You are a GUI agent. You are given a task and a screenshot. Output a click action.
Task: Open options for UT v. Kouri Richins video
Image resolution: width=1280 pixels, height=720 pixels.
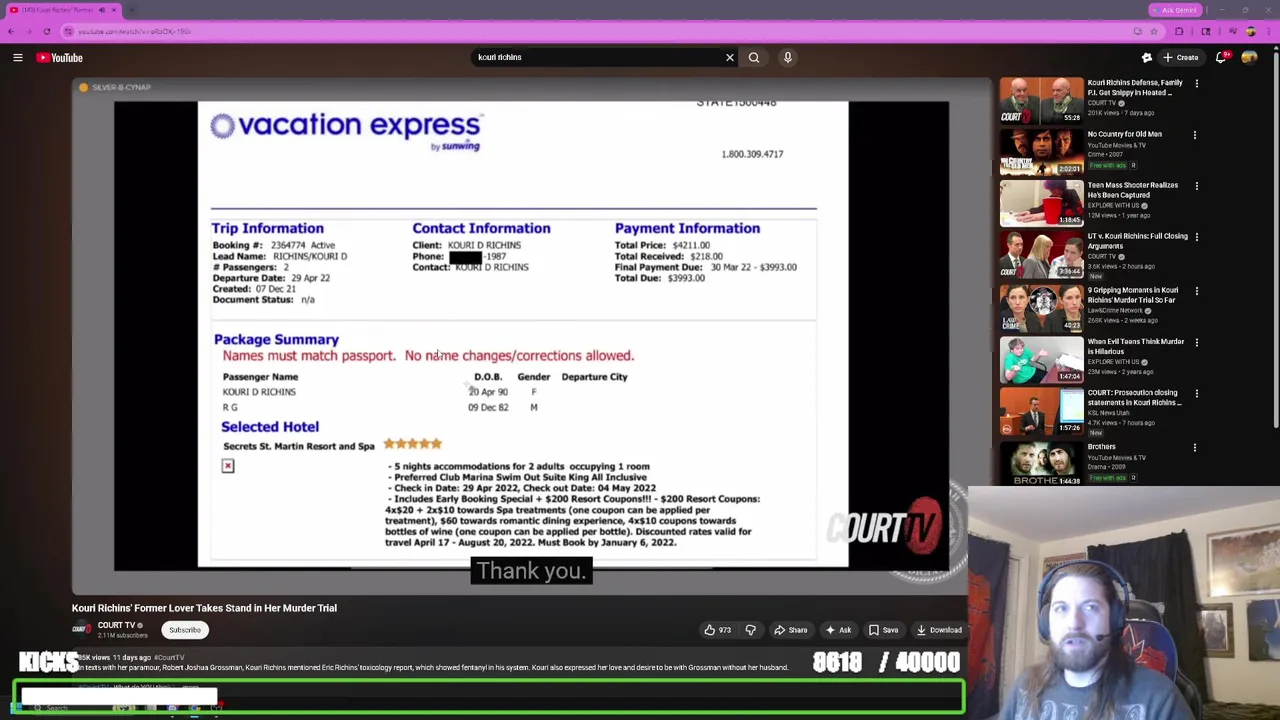click(1196, 237)
